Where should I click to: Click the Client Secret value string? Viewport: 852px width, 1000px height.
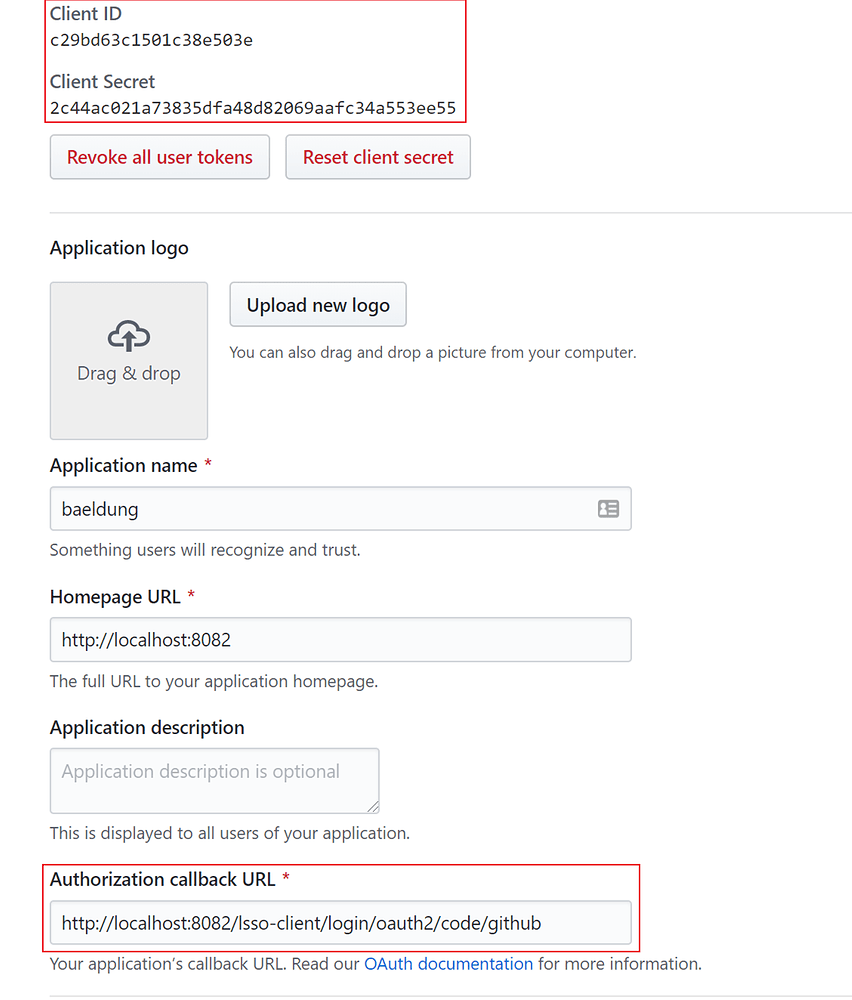tap(253, 108)
